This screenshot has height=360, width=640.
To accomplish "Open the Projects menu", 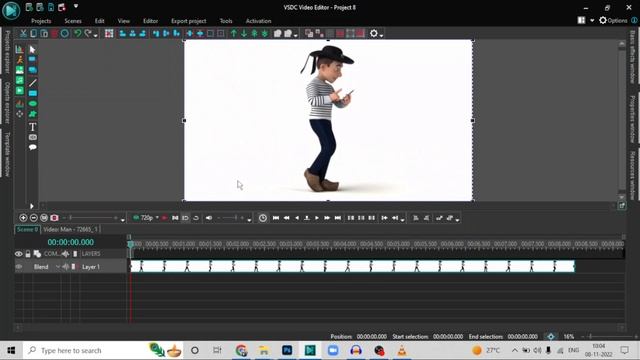I will point(41,21).
